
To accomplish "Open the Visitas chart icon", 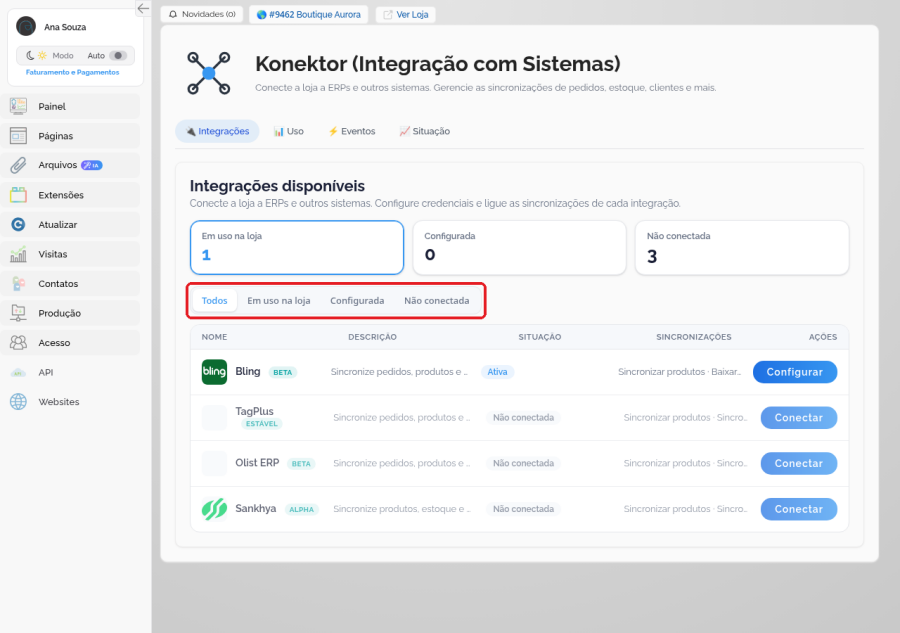I will [x=18, y=254].
